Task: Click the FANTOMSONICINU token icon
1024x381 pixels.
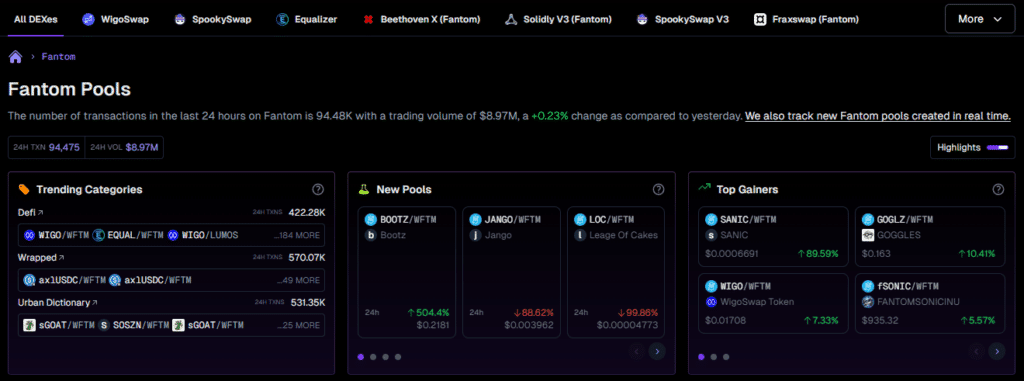Action: [x=868, y=302]
